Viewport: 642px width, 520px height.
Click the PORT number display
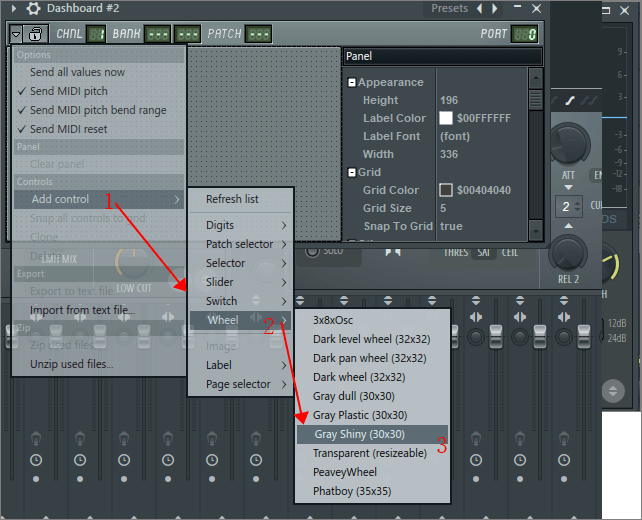coord(525,34)
